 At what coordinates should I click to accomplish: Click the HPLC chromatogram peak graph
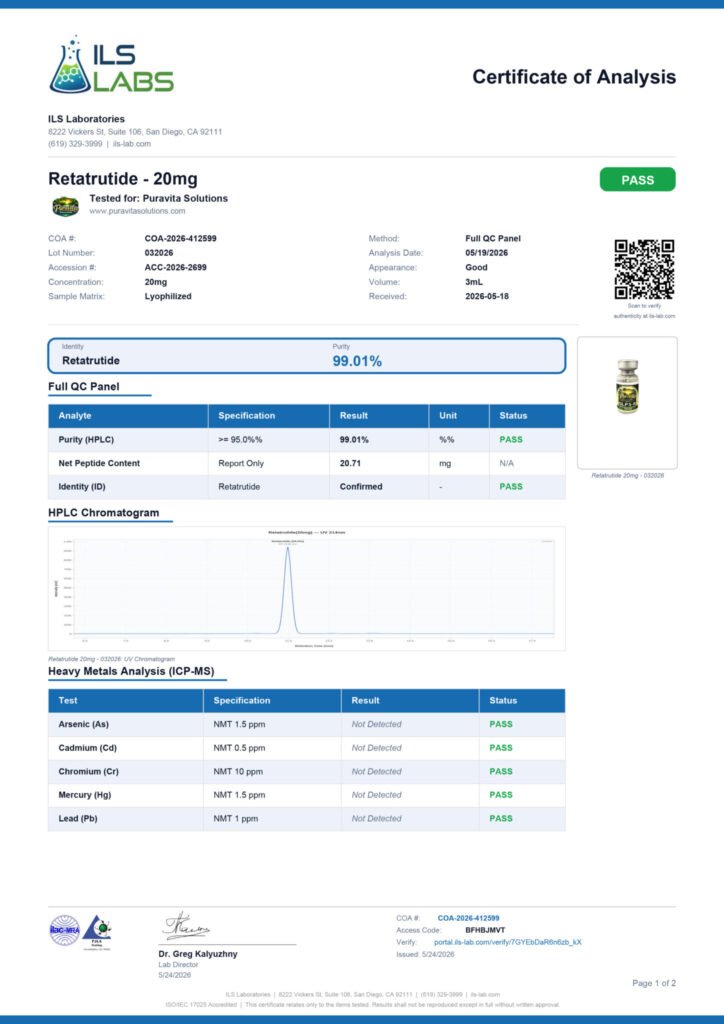pyautogui.click(x=307, y=588)
